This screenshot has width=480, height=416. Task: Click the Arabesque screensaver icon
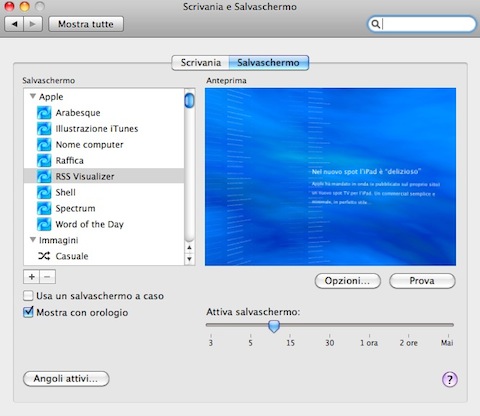44,113
